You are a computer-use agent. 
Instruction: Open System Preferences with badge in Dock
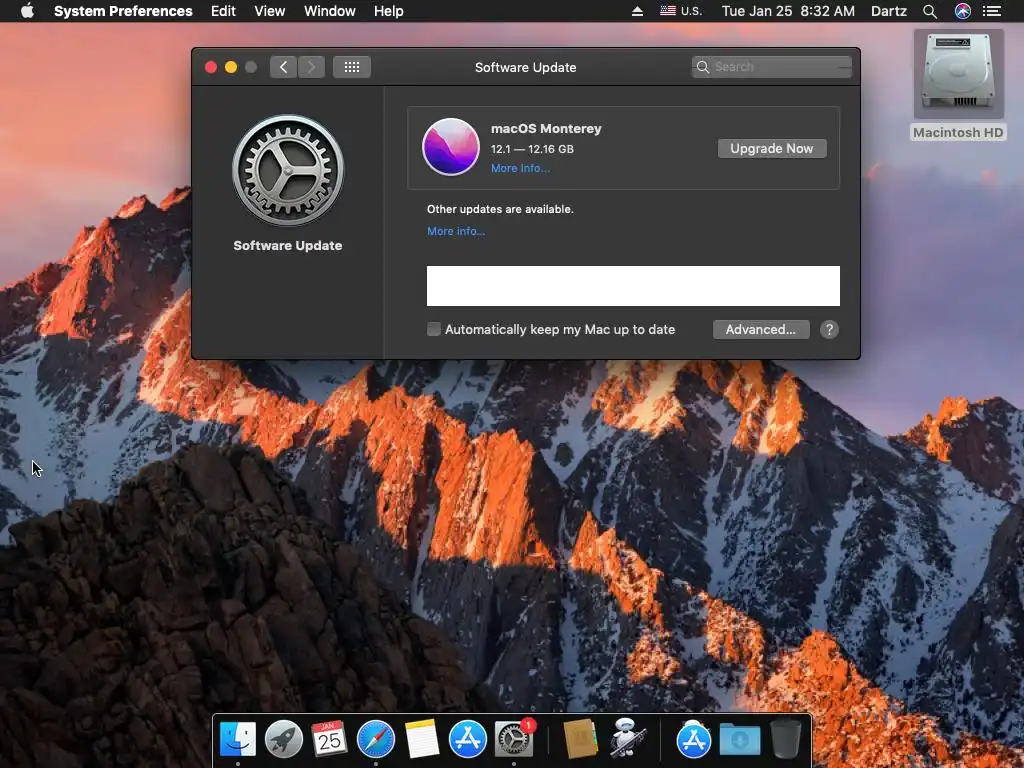point(514,739)
